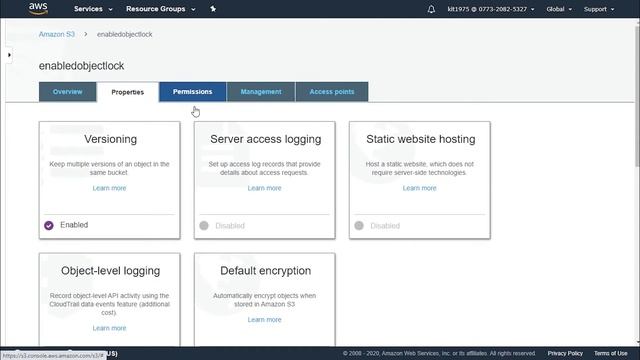Switch to the Permissions tab
The image size is (640, 360).
(192, 92)
